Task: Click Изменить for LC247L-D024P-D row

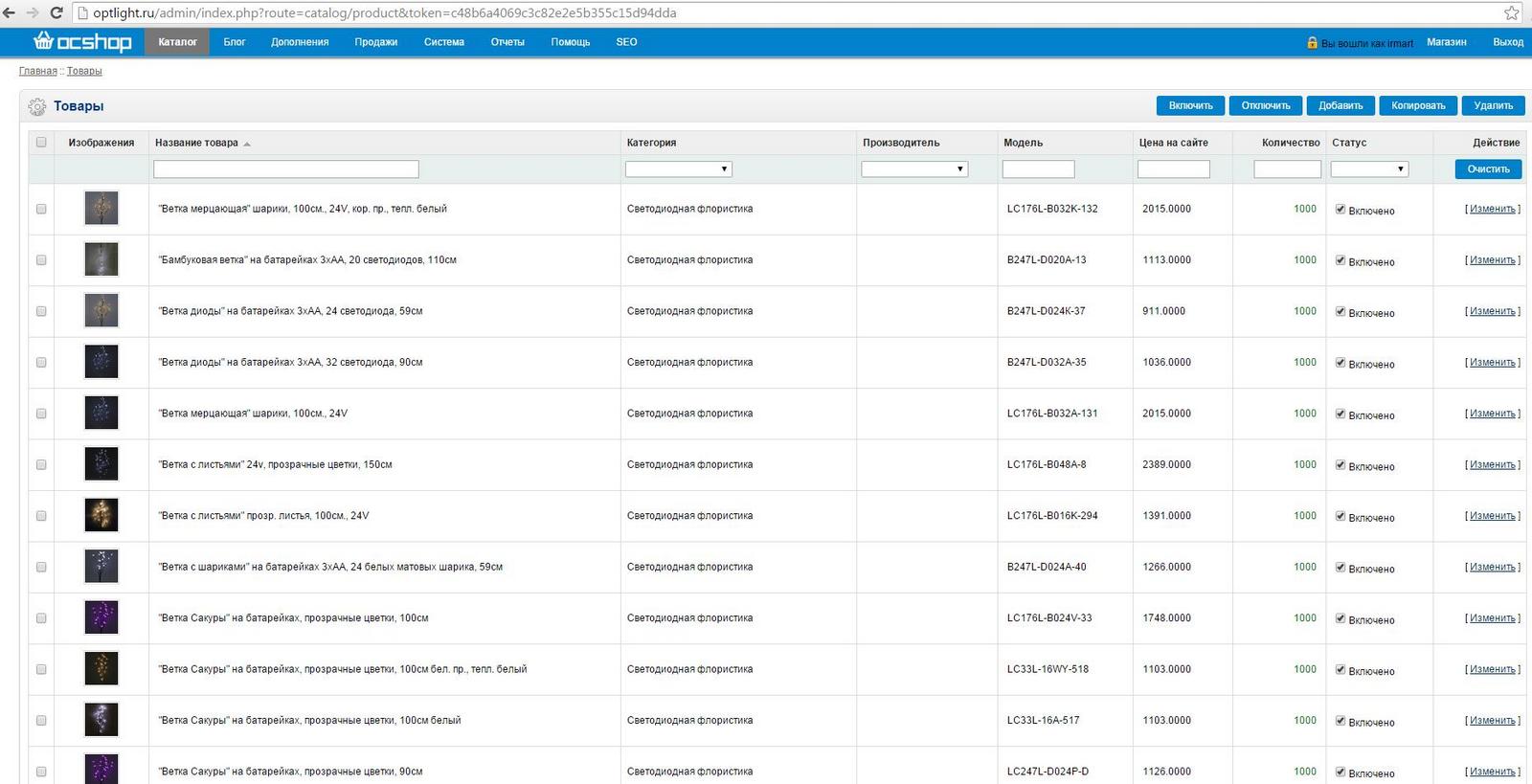Action: click(1493, 772)
